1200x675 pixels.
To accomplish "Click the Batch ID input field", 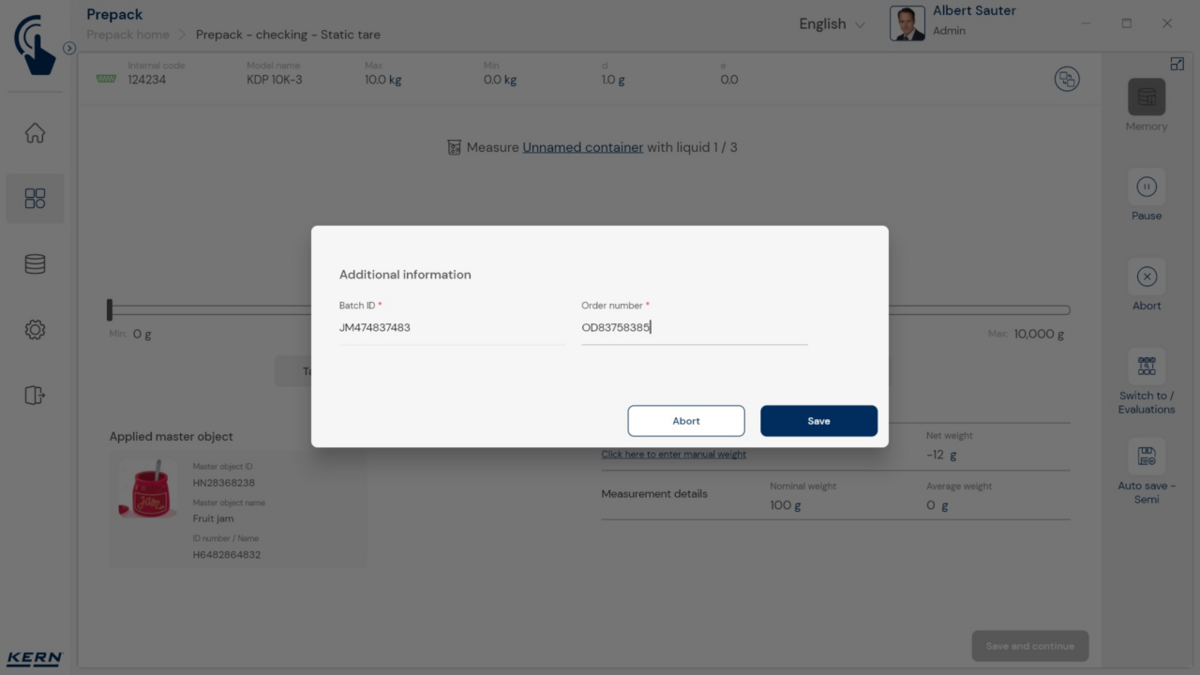I will [x=451, y=328].
